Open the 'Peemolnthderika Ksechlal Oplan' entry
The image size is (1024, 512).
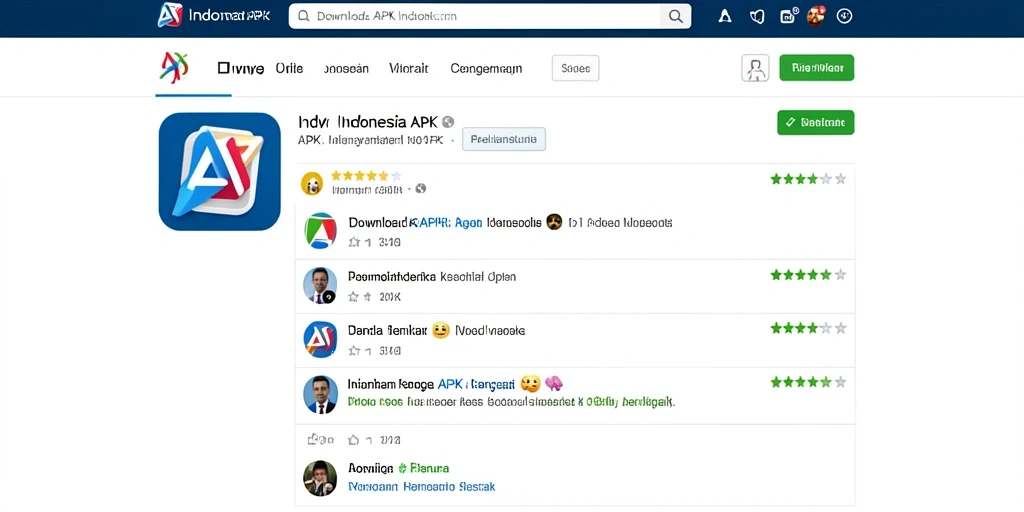pos(432,276)
